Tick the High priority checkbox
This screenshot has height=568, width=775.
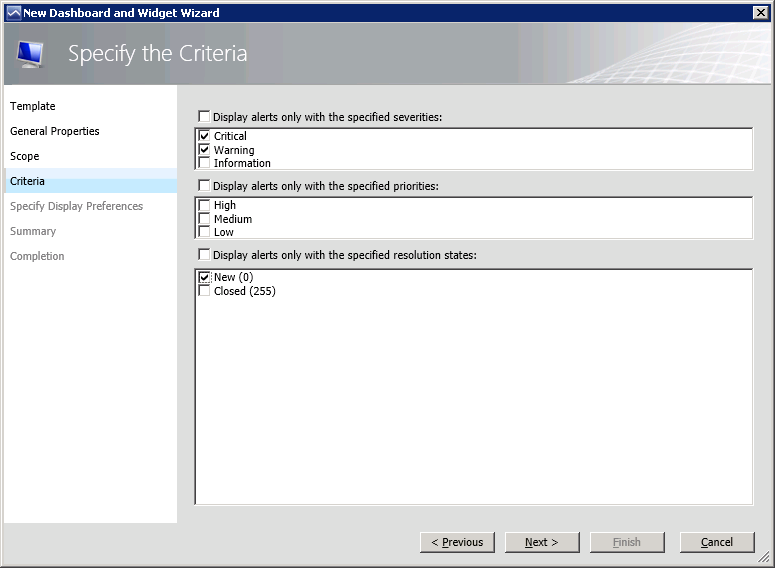pos(205,205)
